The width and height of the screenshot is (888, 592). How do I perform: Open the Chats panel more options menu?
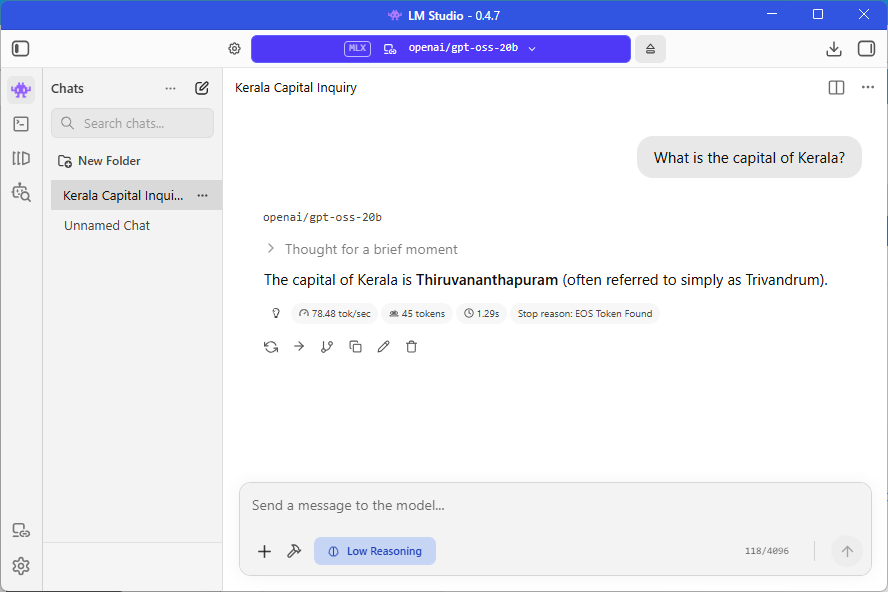171,88
